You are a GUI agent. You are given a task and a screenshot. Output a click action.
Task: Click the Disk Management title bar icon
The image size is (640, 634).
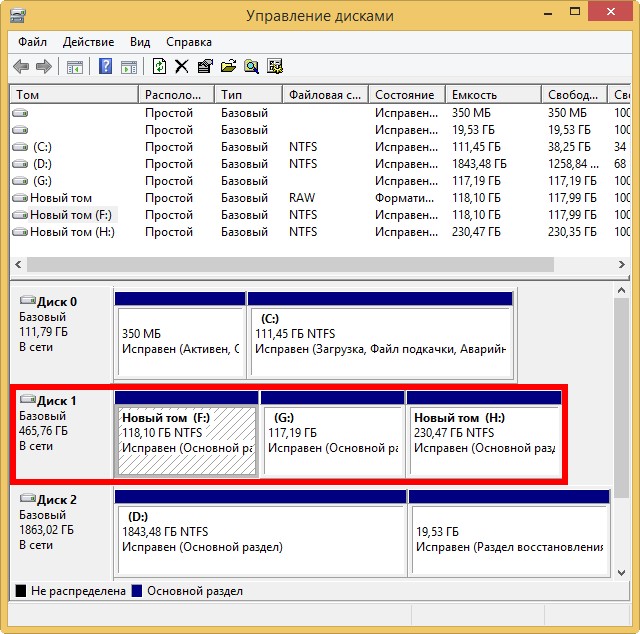[18, 16]
